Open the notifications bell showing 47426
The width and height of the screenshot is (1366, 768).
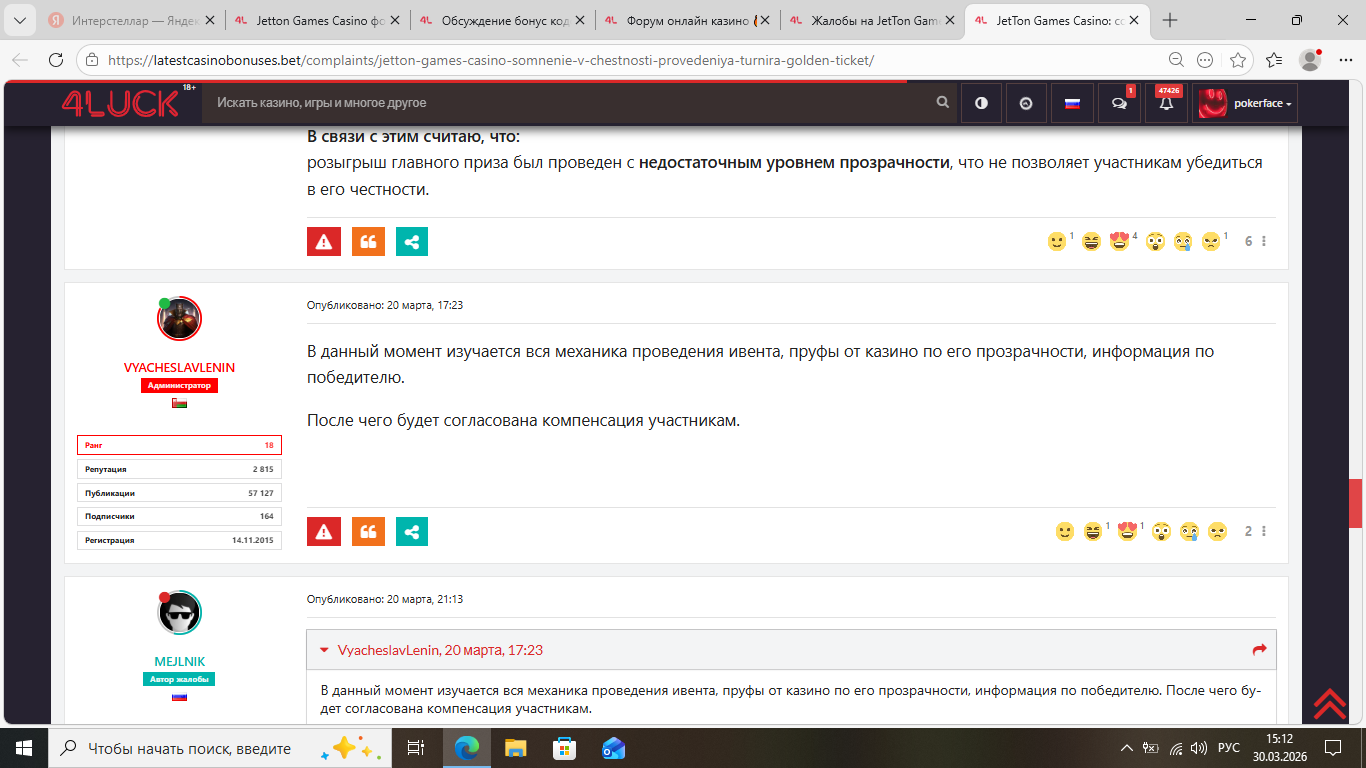coord(1166,103)
